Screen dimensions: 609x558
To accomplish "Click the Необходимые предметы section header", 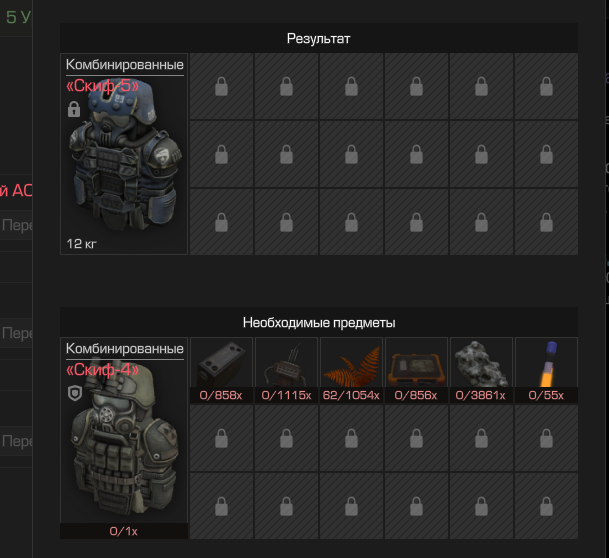I will point(319,322).
